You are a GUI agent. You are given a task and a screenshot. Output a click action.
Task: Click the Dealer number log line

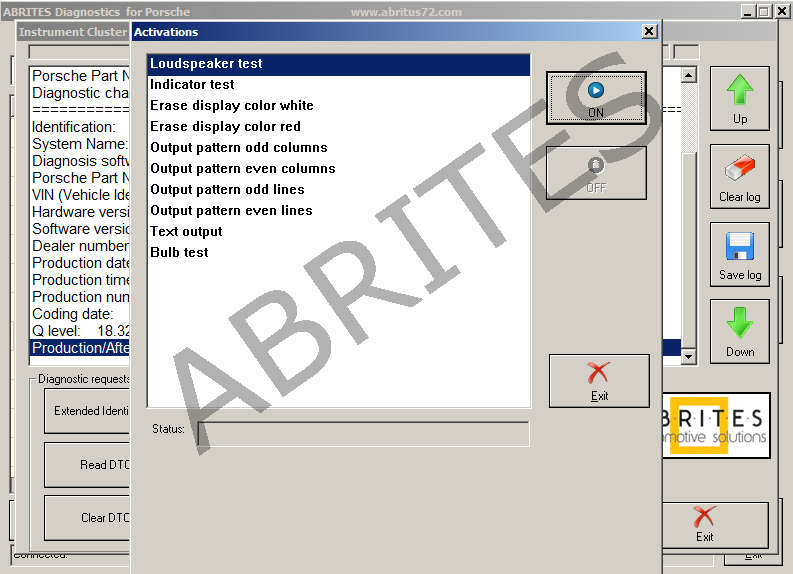pos(80,246)
